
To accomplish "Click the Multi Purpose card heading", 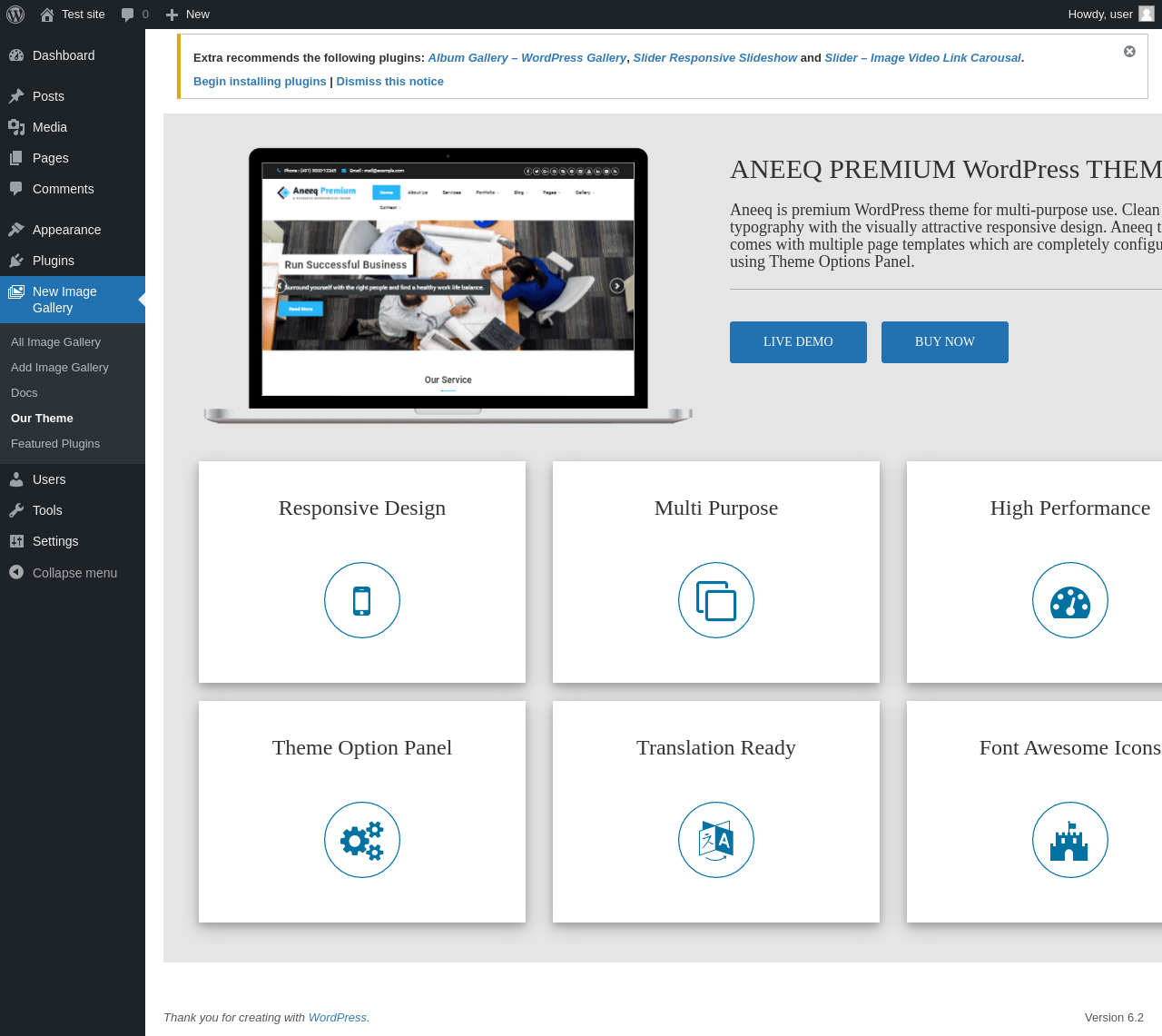I will coord(716,508).
